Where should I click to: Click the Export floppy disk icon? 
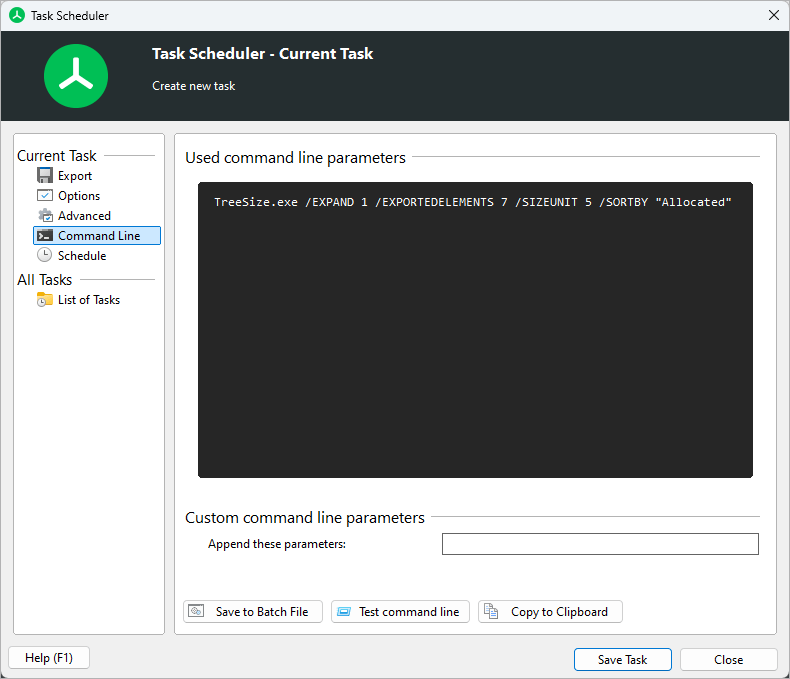pyautogui.click(x=44, y=176)
